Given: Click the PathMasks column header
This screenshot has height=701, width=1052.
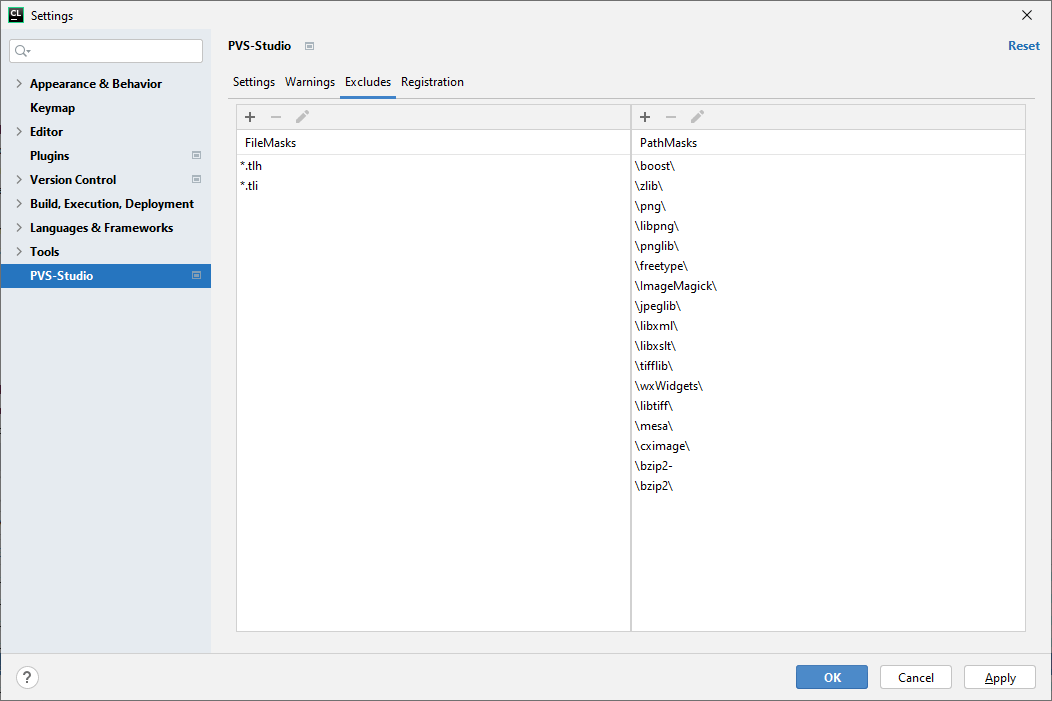Looking at the screenshot, I should click(x=829, y=143).
